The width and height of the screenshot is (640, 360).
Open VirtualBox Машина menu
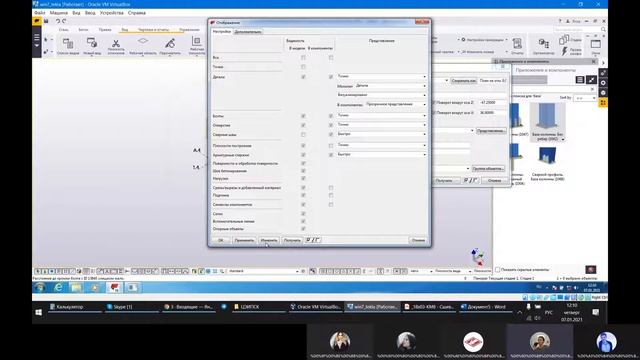pos(59,13)
